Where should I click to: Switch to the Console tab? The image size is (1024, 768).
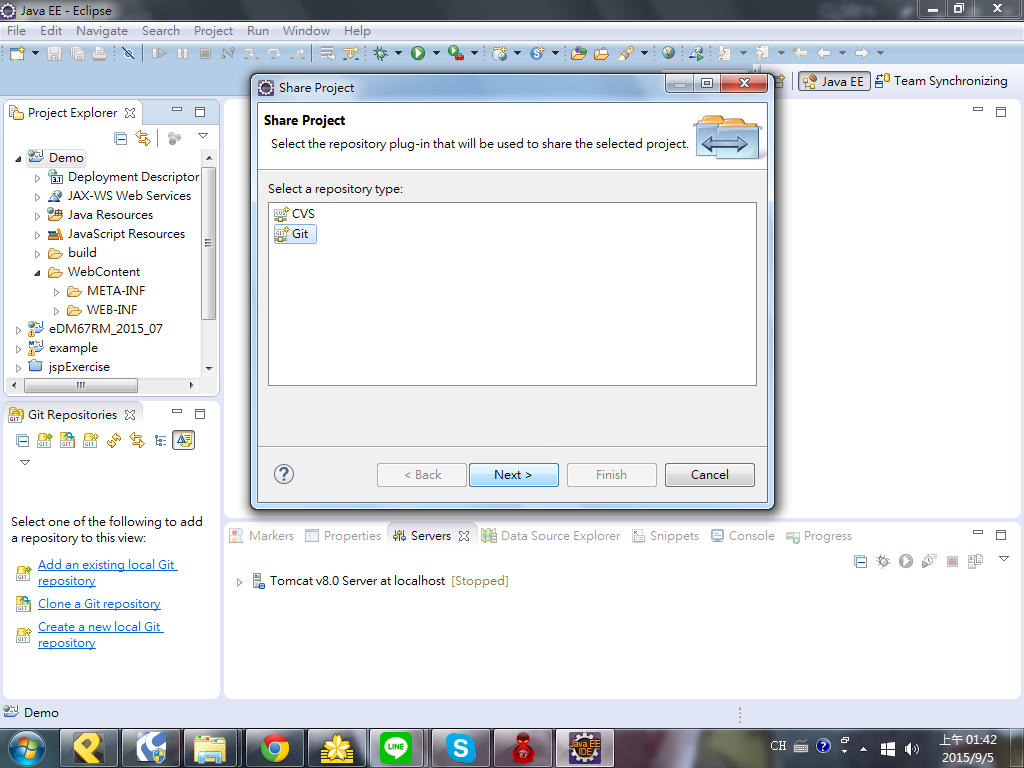(x=743, y=536)
